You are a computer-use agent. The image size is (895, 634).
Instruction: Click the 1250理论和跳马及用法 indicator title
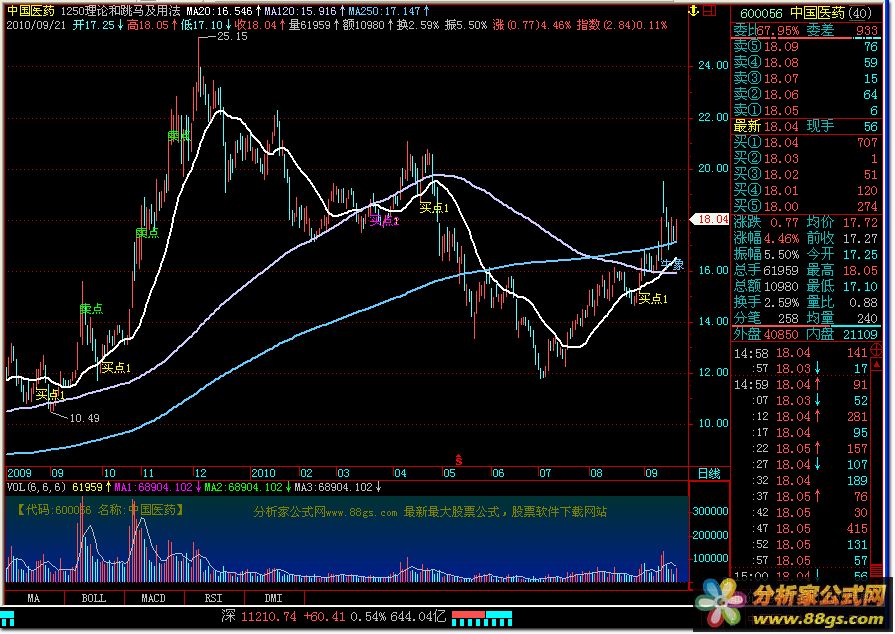coord(120,11)
